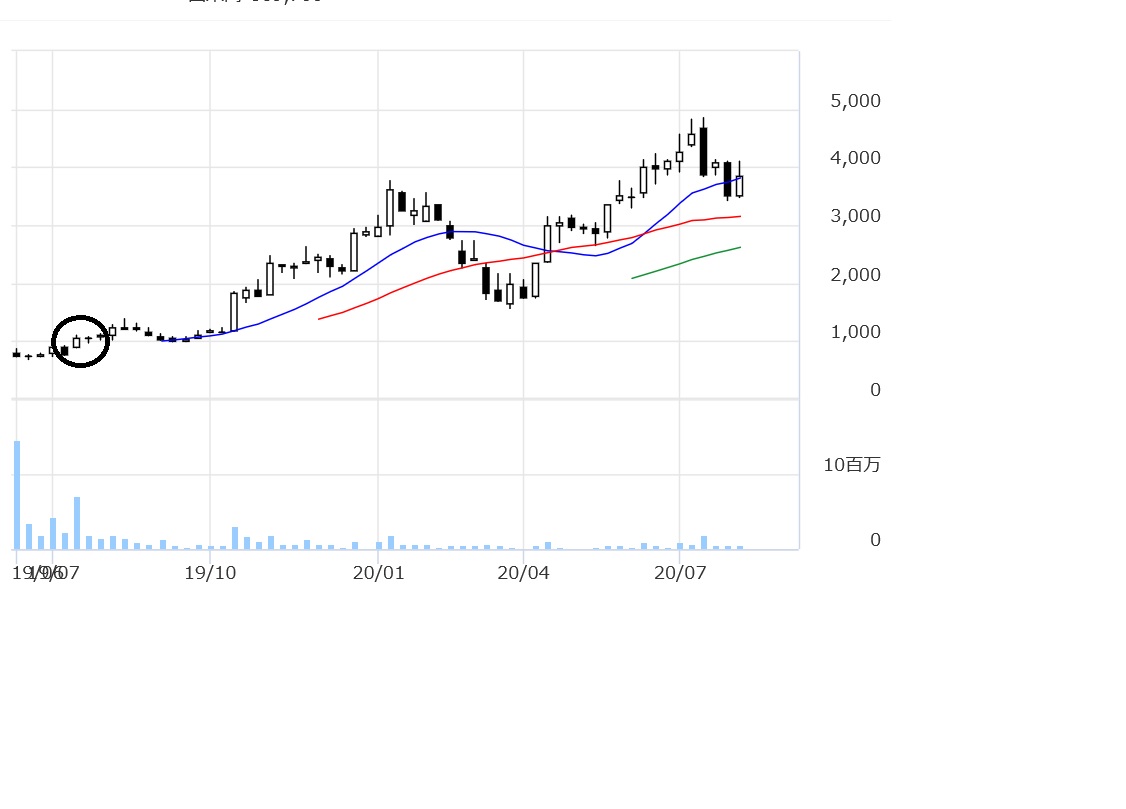Click the 0 label on the volume axis
The height and width of the screenshot is (809, 1126).
(x=875, y=540)
